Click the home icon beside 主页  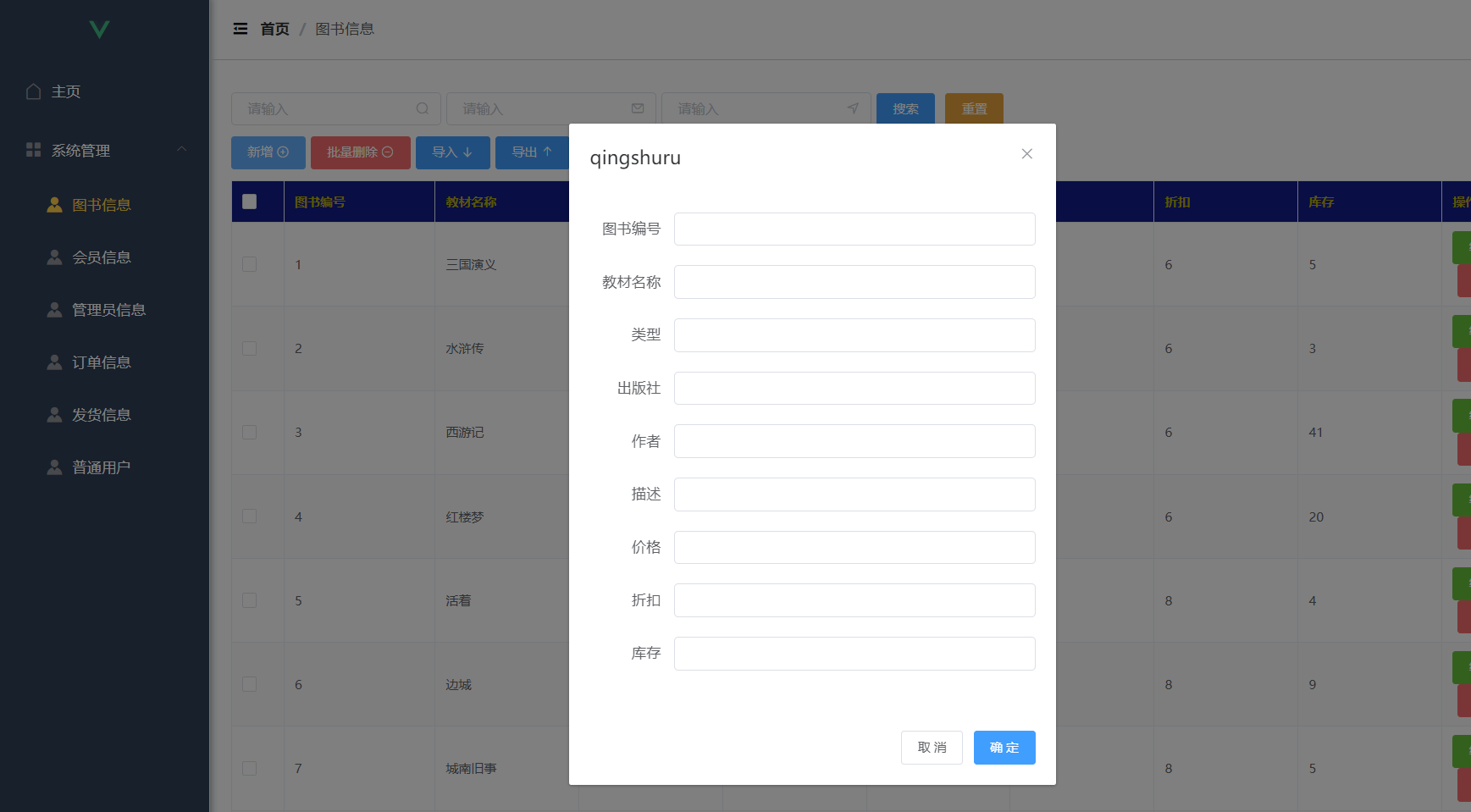[34, 91]
